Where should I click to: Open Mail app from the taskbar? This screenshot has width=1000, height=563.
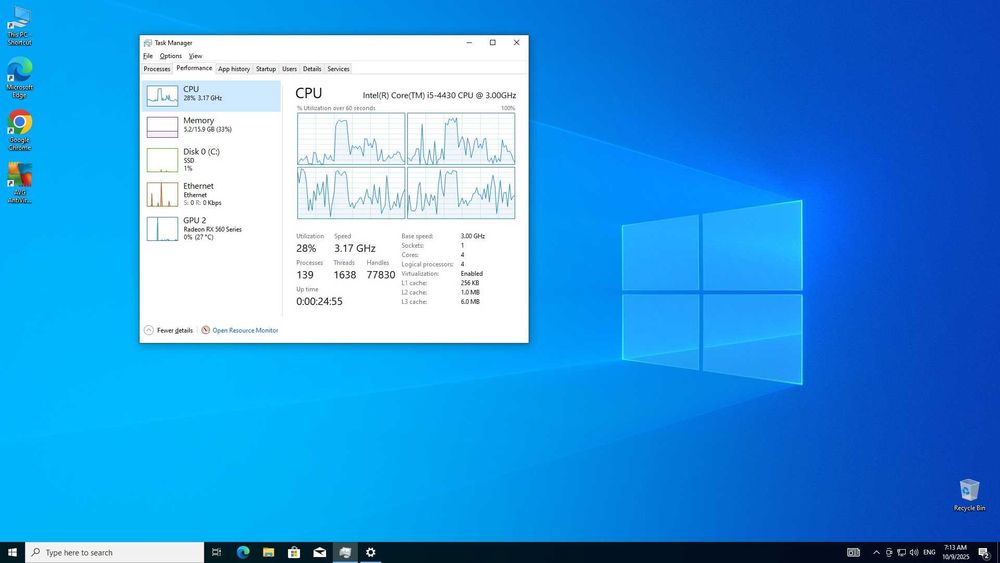(320, 552)
